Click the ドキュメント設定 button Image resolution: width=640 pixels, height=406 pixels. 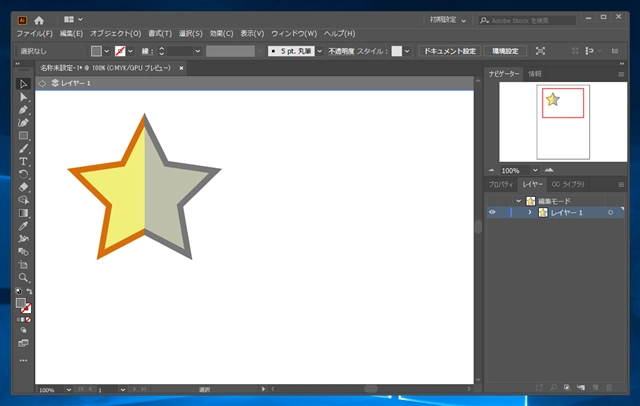(x=450, y=51)
